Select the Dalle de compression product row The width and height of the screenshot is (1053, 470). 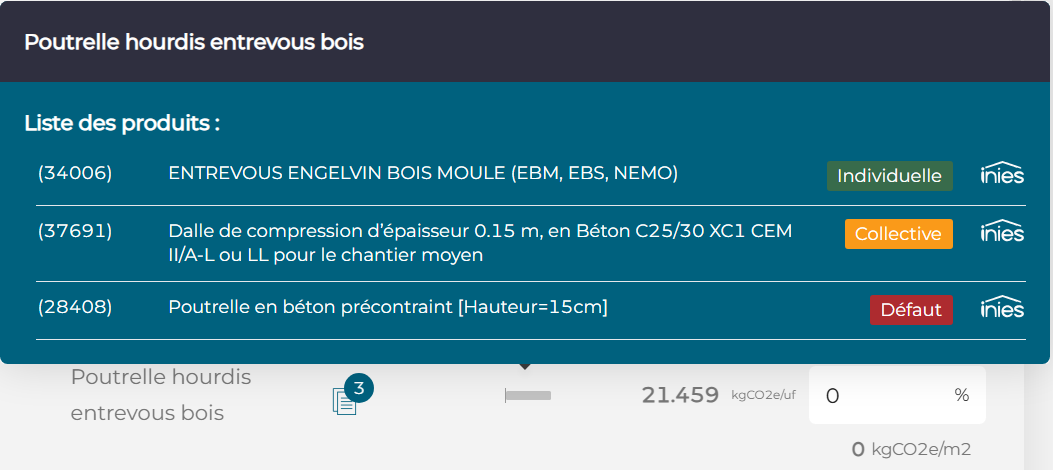[480, 243]
